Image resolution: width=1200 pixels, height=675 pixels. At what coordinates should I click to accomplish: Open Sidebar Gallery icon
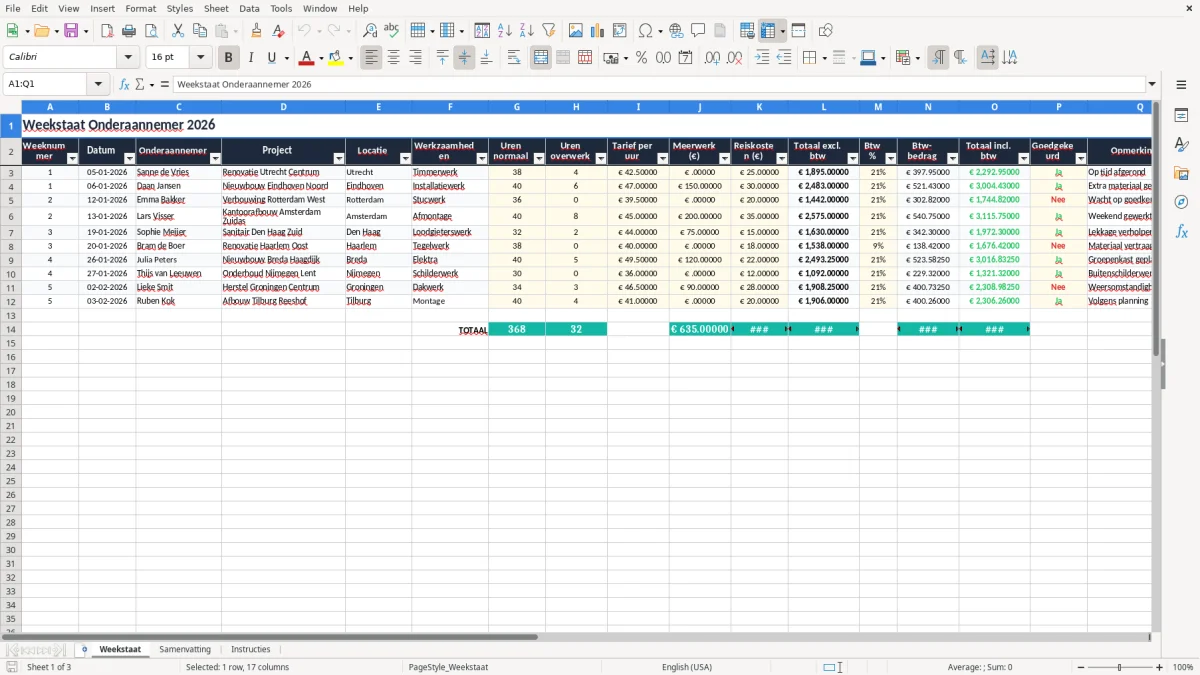pos(1181,173)
